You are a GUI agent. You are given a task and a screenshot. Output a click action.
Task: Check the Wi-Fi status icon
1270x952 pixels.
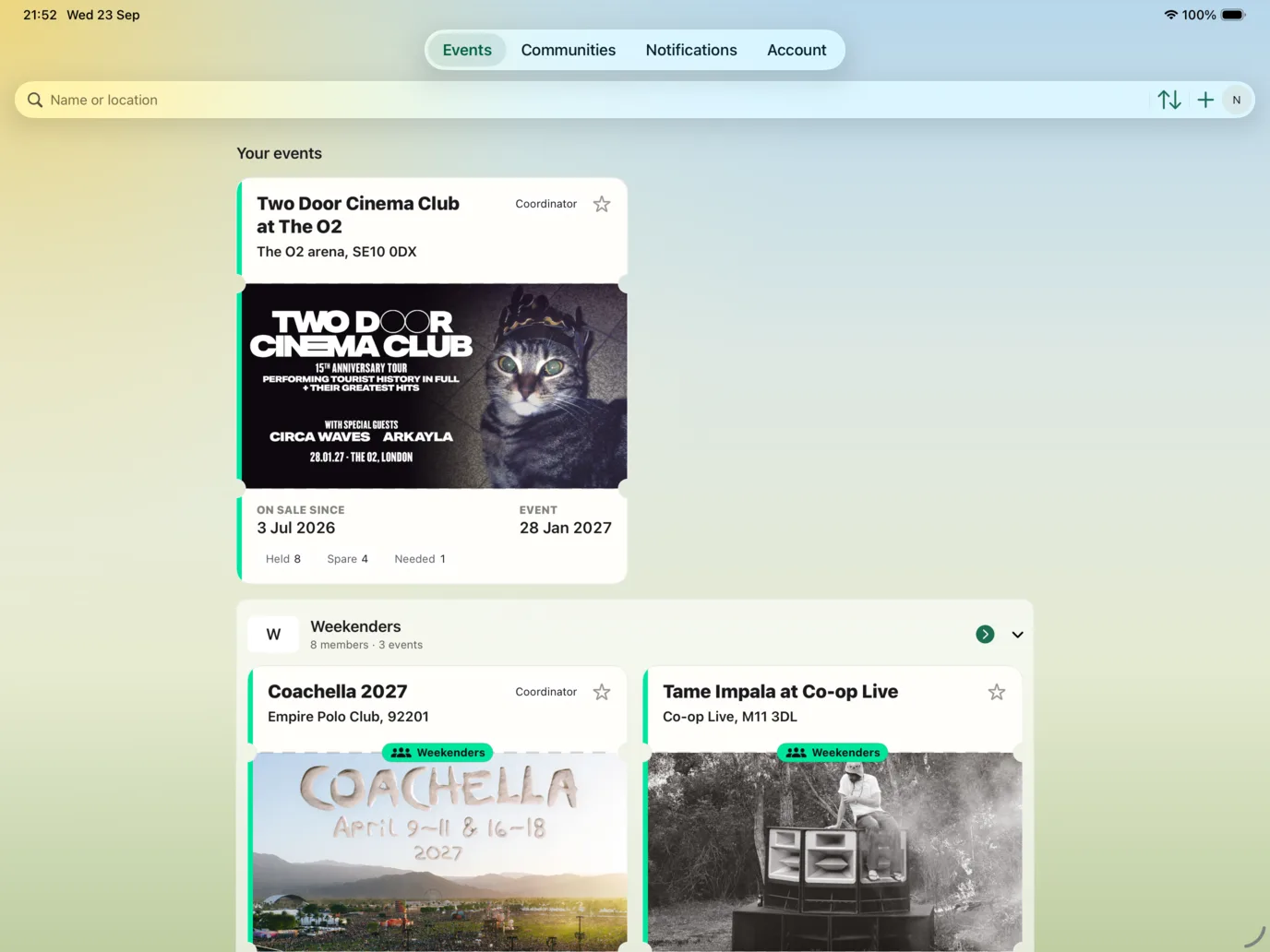(1171, 15)
